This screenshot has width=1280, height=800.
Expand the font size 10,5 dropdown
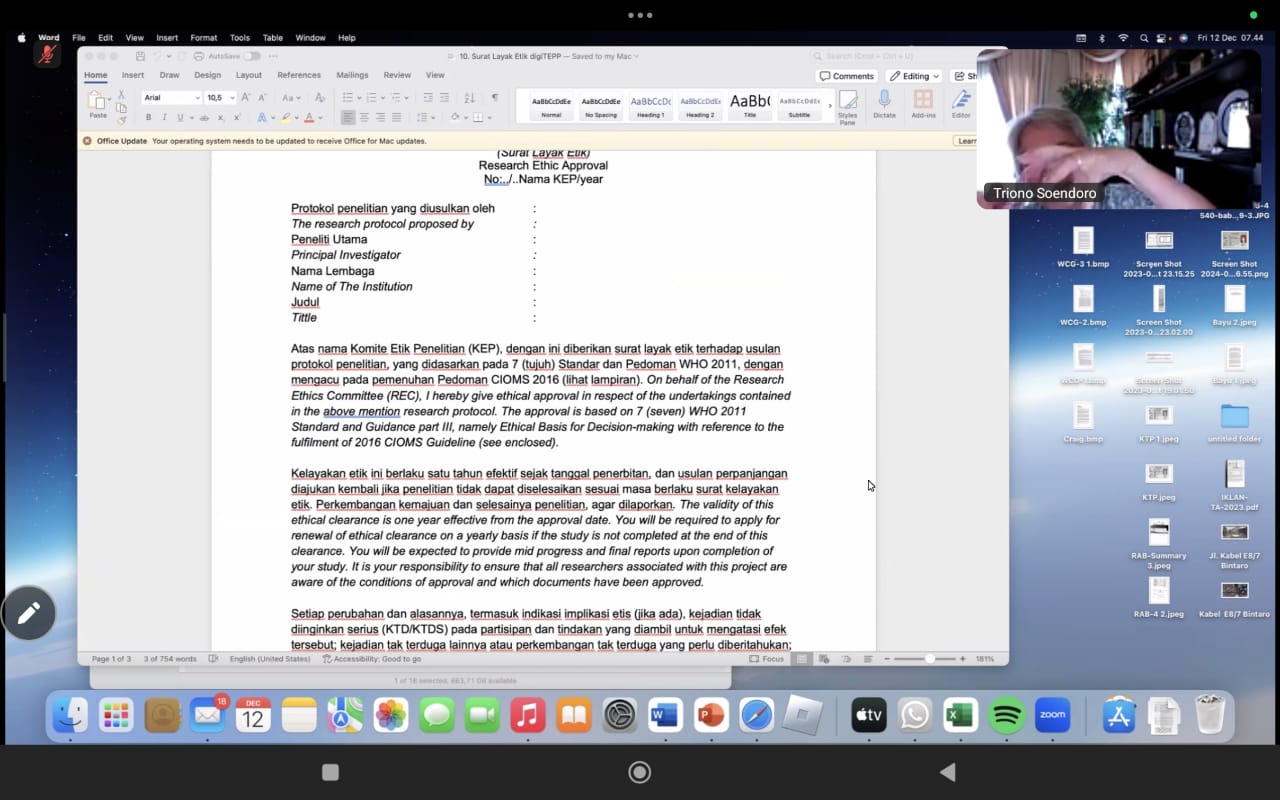[x=232, y=98]
